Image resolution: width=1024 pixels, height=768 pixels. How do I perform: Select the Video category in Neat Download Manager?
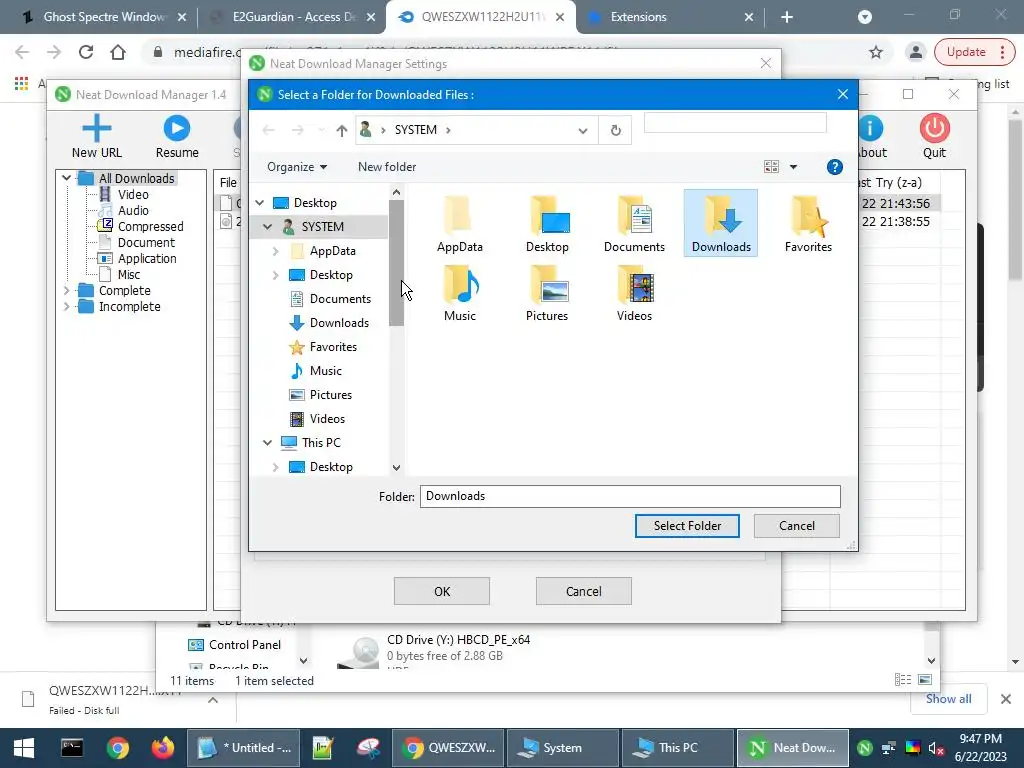point(133,194)
